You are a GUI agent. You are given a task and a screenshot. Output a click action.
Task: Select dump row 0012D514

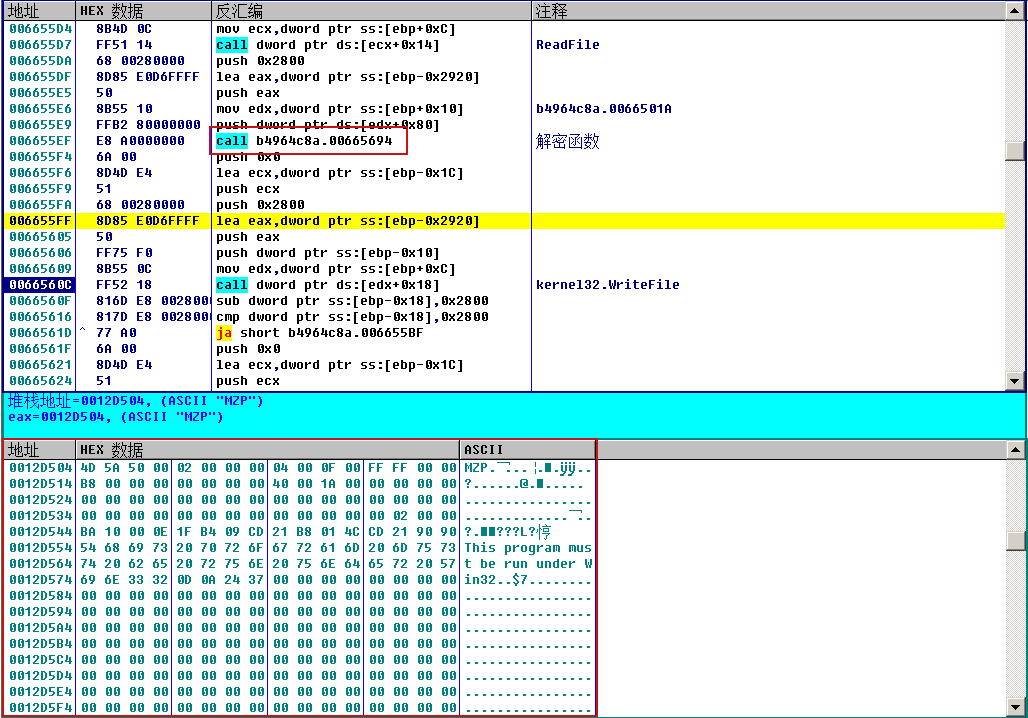[300, 484]
